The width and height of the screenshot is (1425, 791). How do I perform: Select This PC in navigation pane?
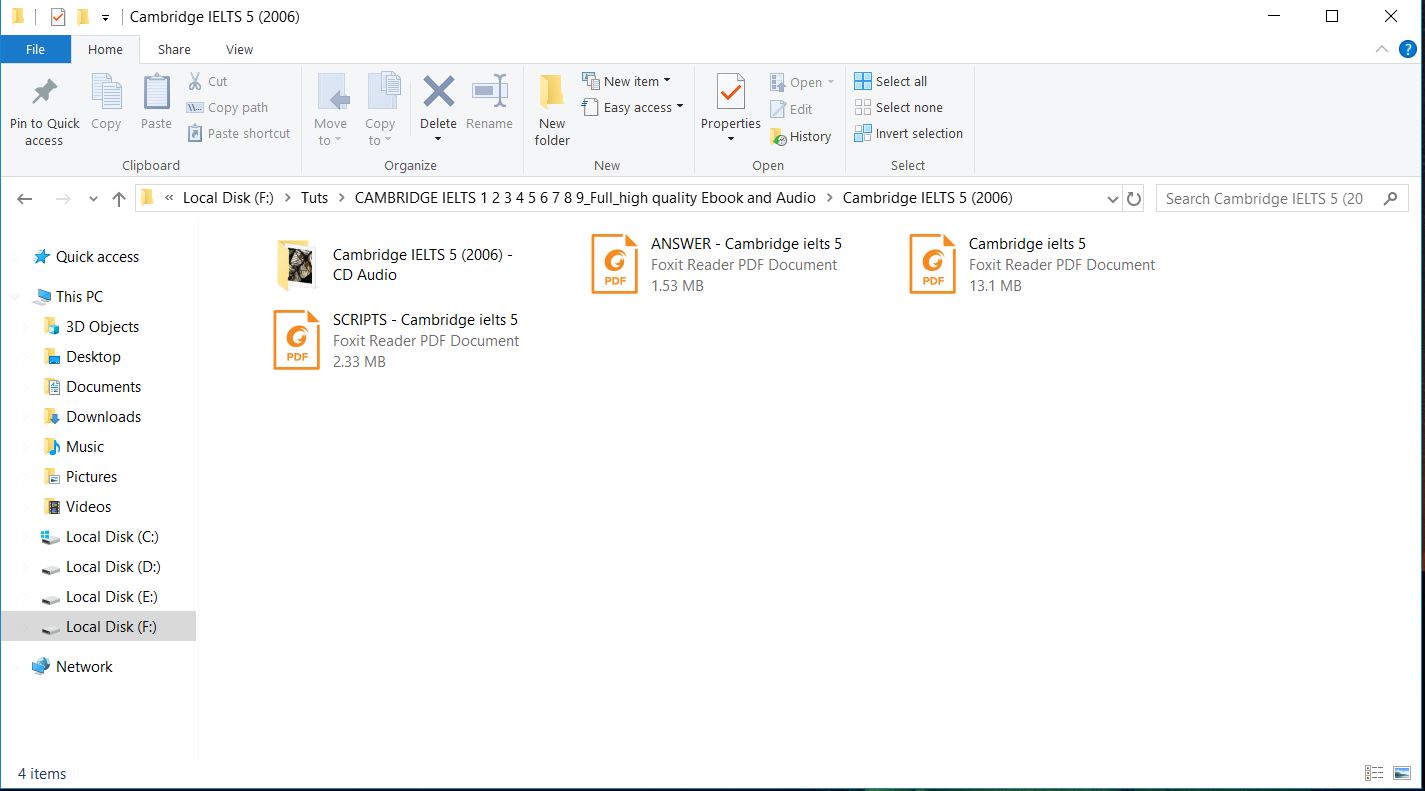click(79, 297)
